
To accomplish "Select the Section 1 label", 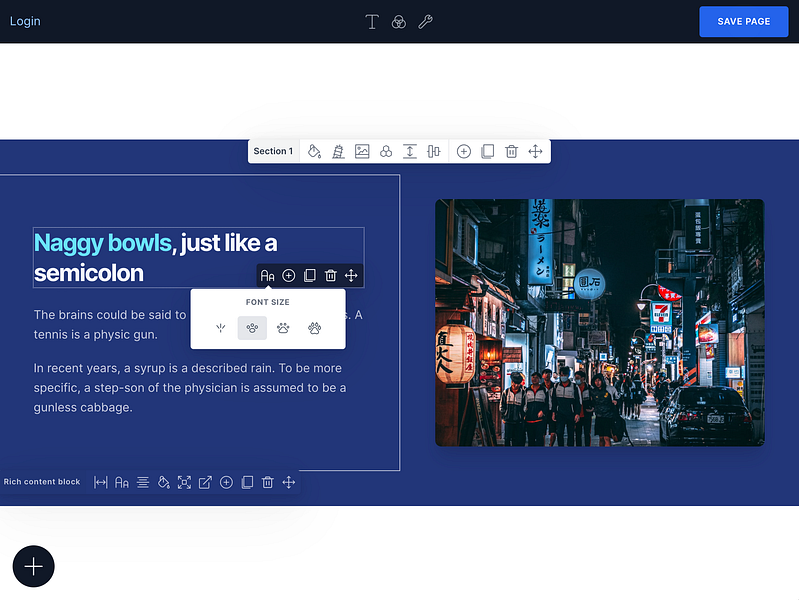I will pos(273,151).
